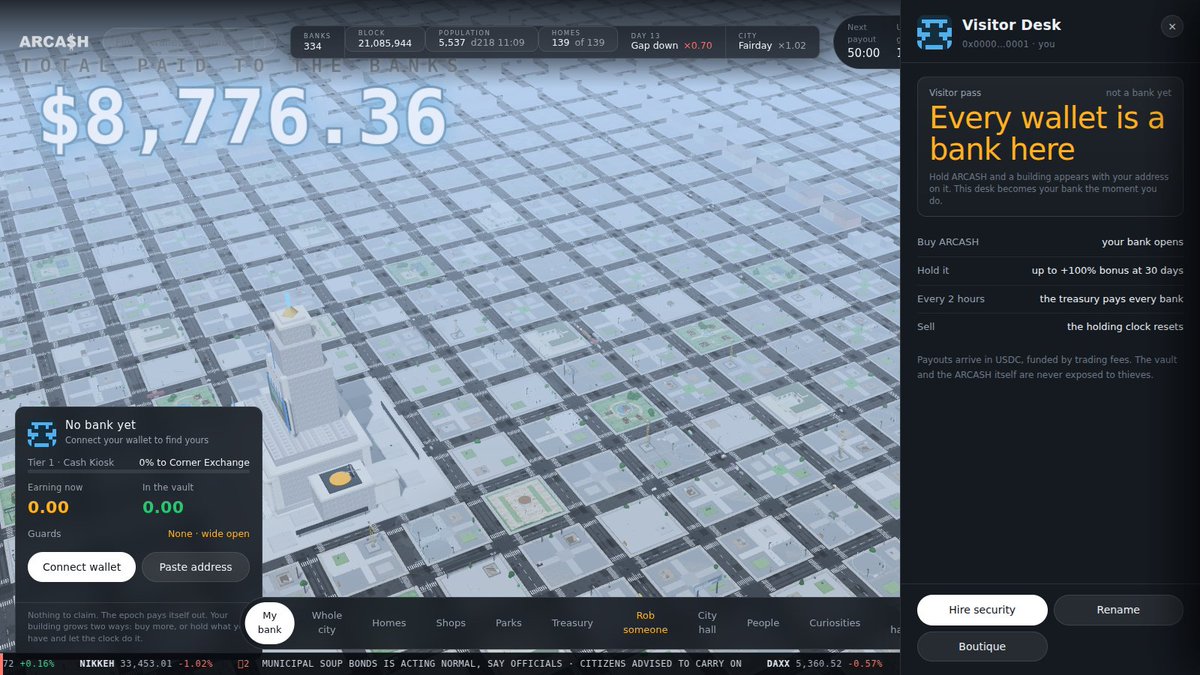This screenshot has height=675, width=1200.
Task: Switch to the Whole city tab
Action: pyautogui.click(x=327, y=623)
